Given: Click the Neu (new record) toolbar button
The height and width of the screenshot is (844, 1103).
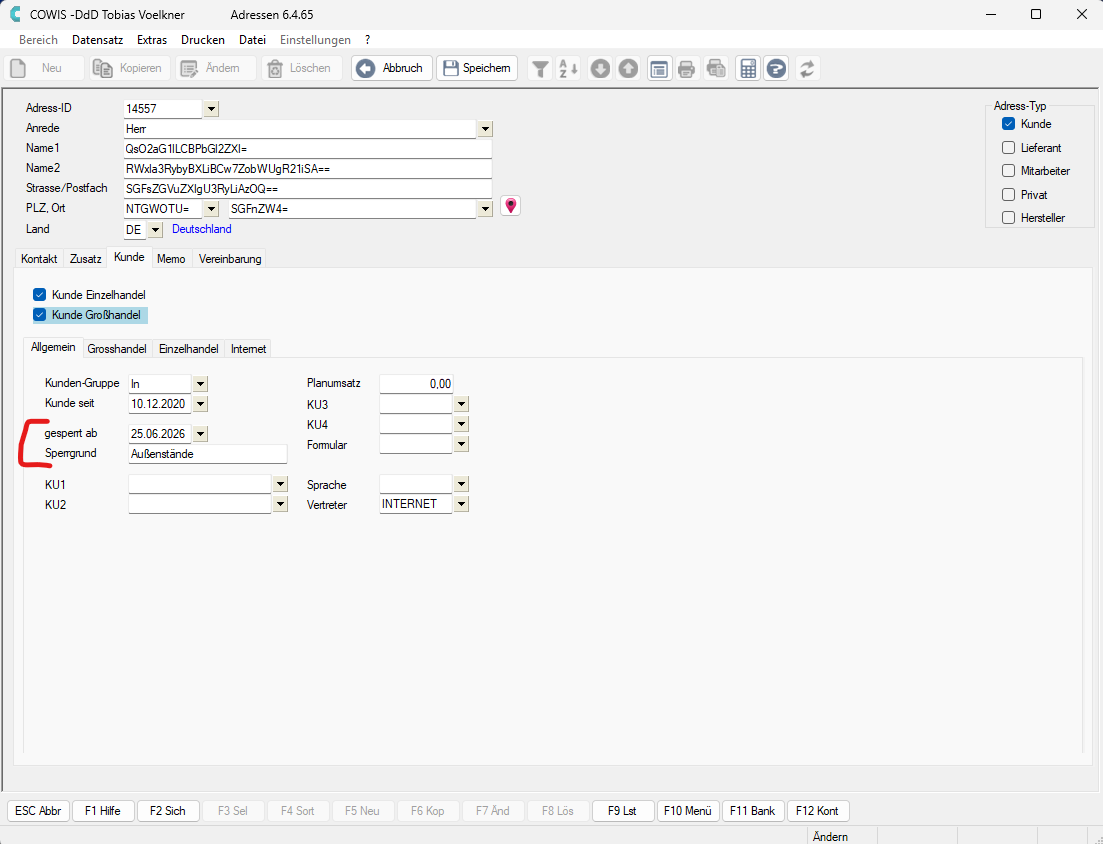Looking at the screenshot, I should click(44, 68).
